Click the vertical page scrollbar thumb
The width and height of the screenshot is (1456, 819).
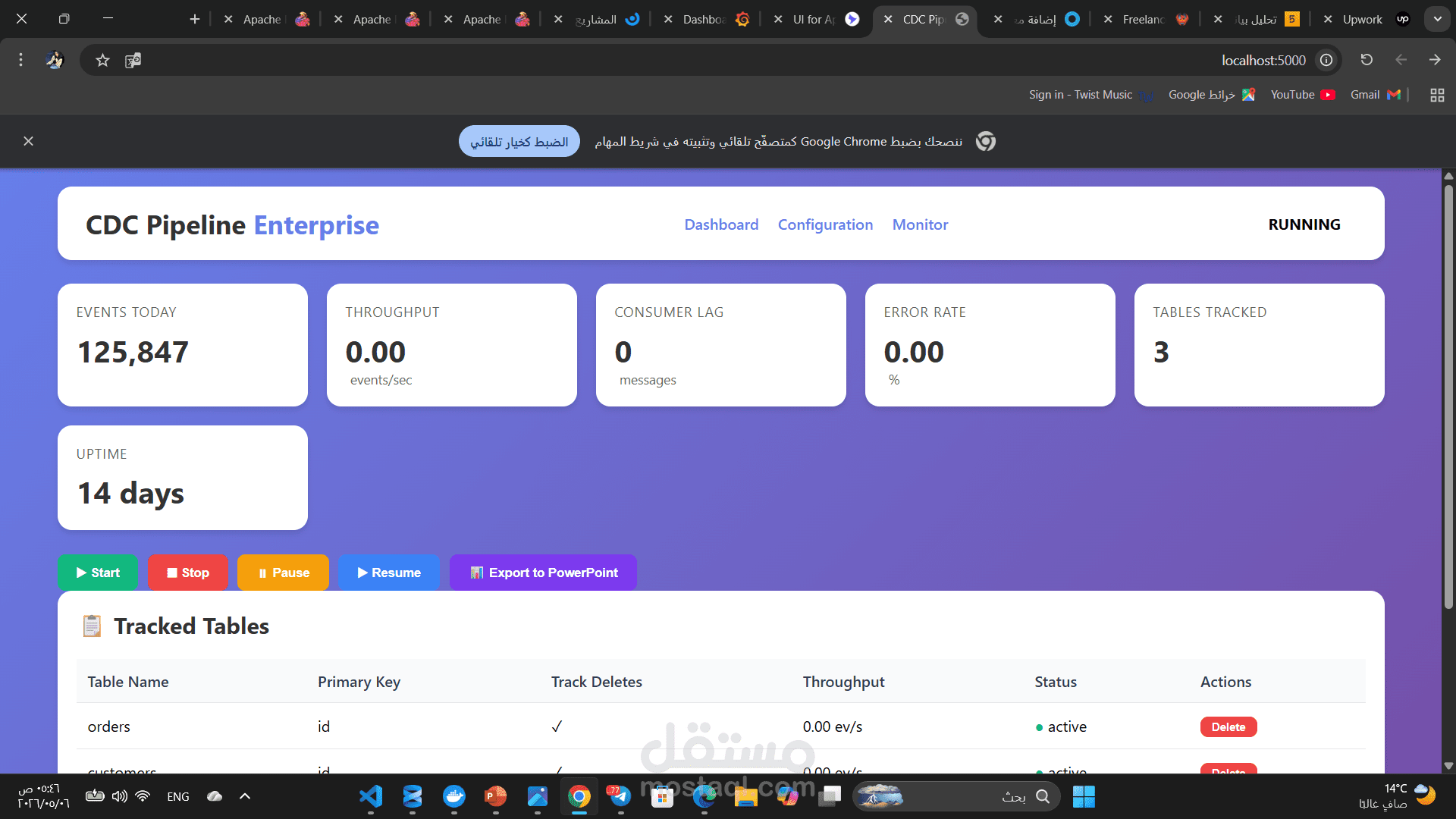click(x=1448, y=396)
